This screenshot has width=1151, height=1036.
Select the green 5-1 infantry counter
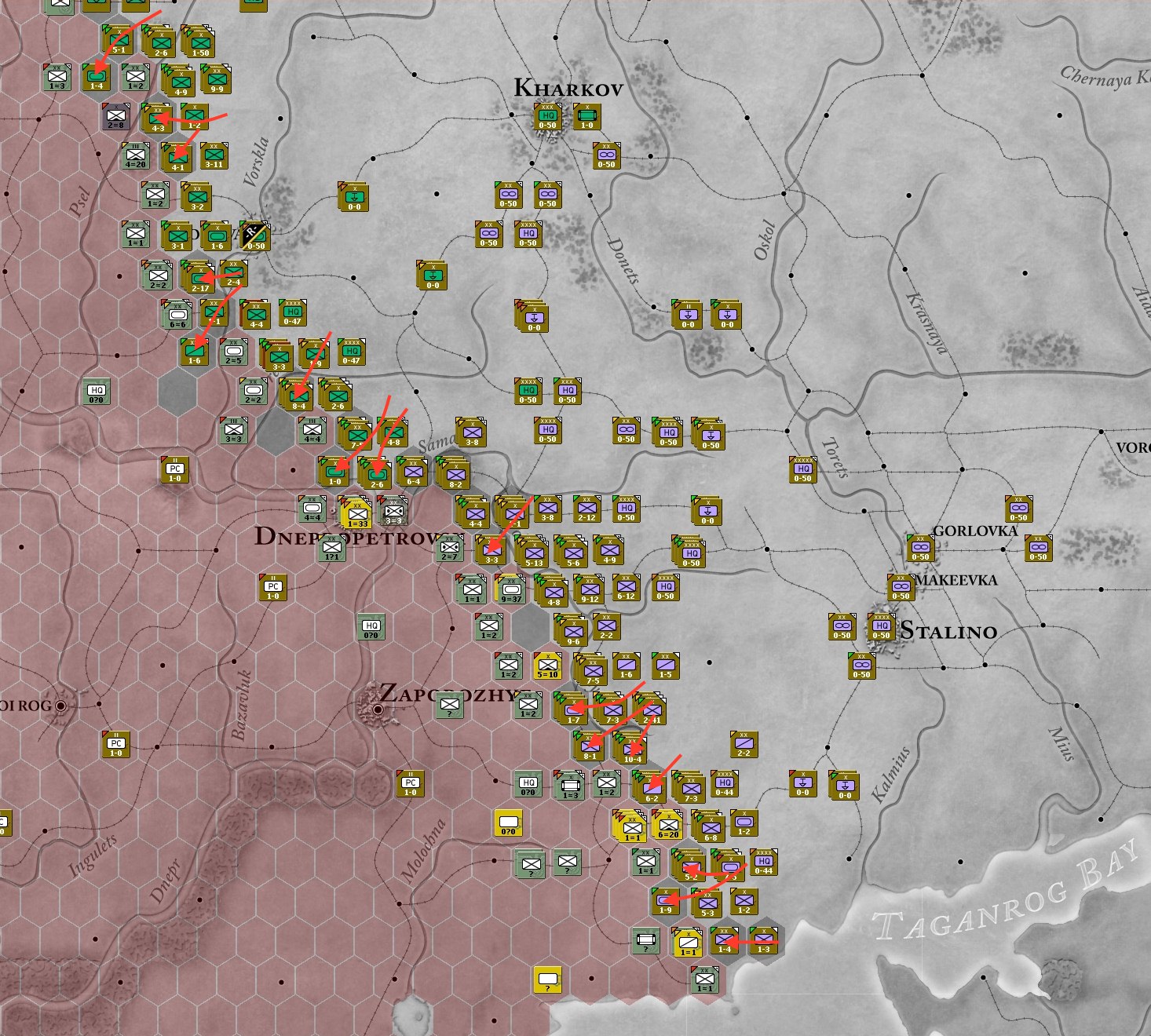[x=117, y=39]
